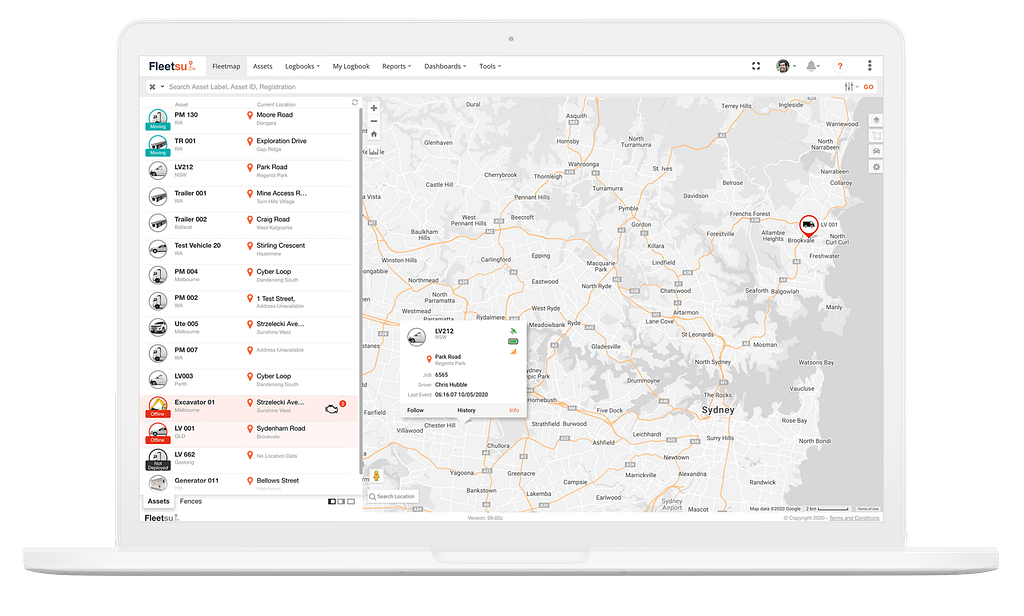Image resolution: width=1024 pixels, height=616 pixels.
Task: Open the user profile dropdown
Action: coord(786,66)
